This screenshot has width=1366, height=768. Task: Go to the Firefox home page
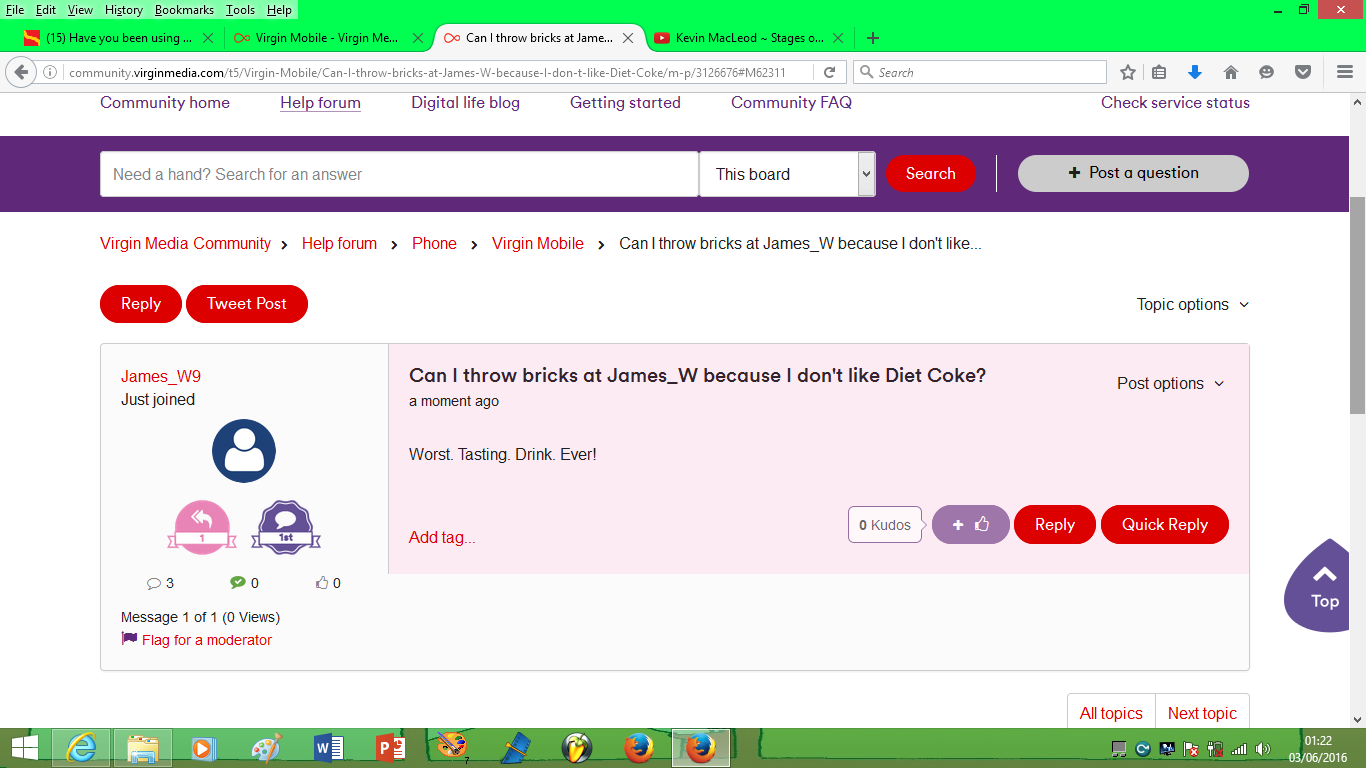point(1231,71)
